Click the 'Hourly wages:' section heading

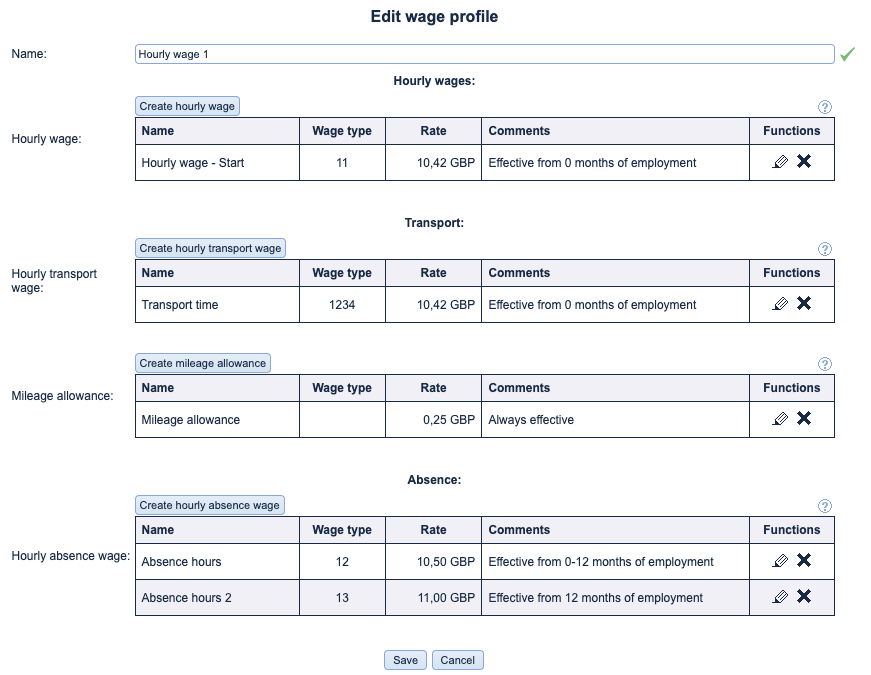tap(434, 81)
